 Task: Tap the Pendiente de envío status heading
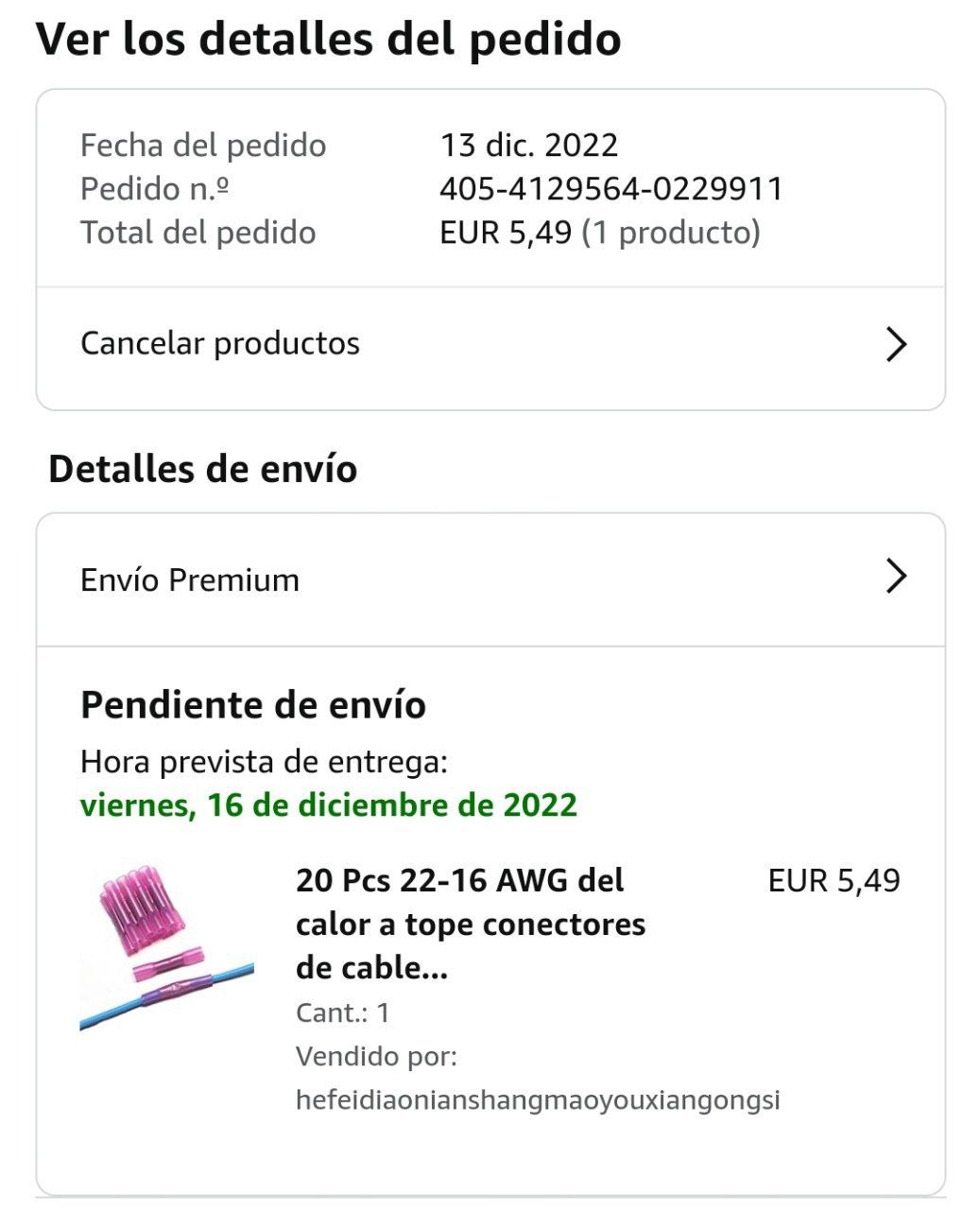[253, 705]
